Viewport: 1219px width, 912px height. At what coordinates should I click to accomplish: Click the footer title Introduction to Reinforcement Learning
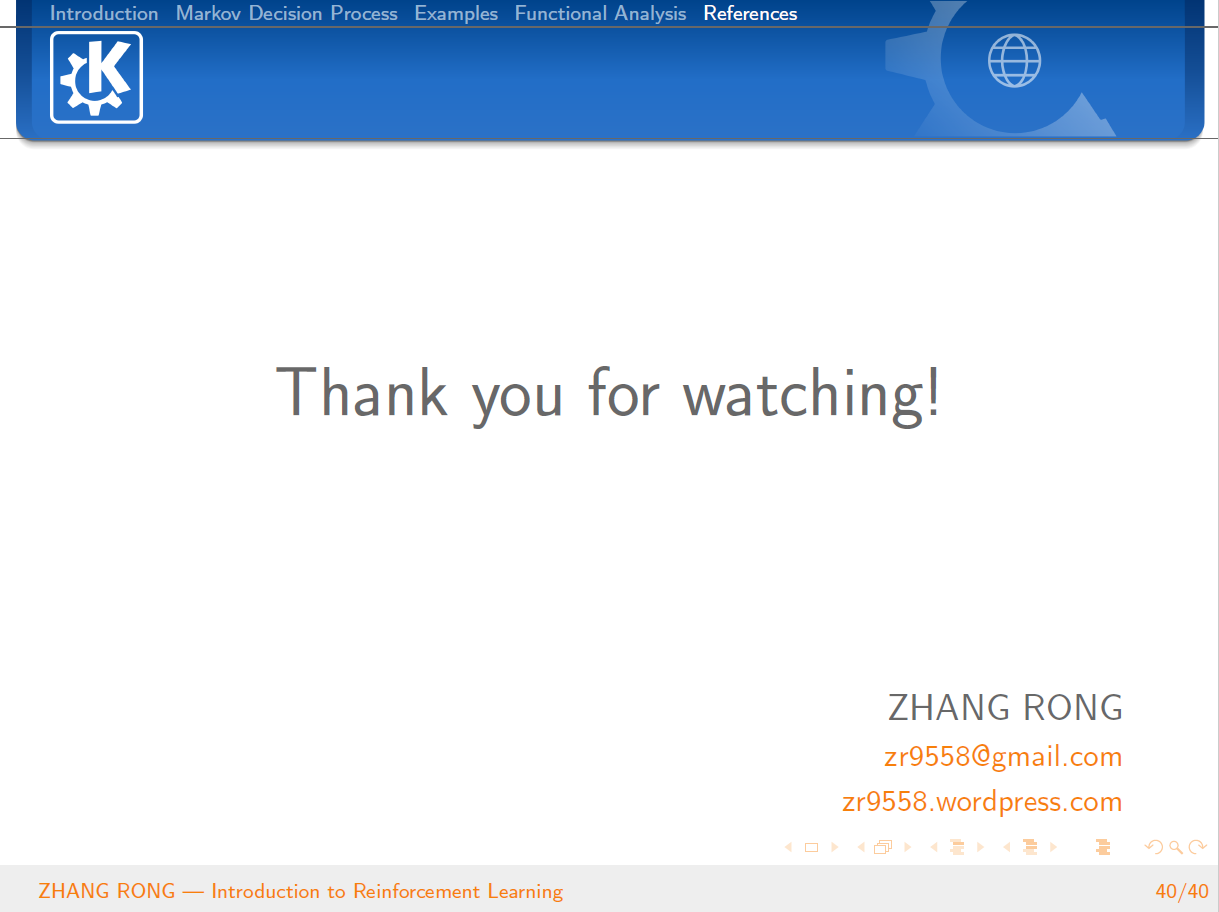(x=387, y=891)
